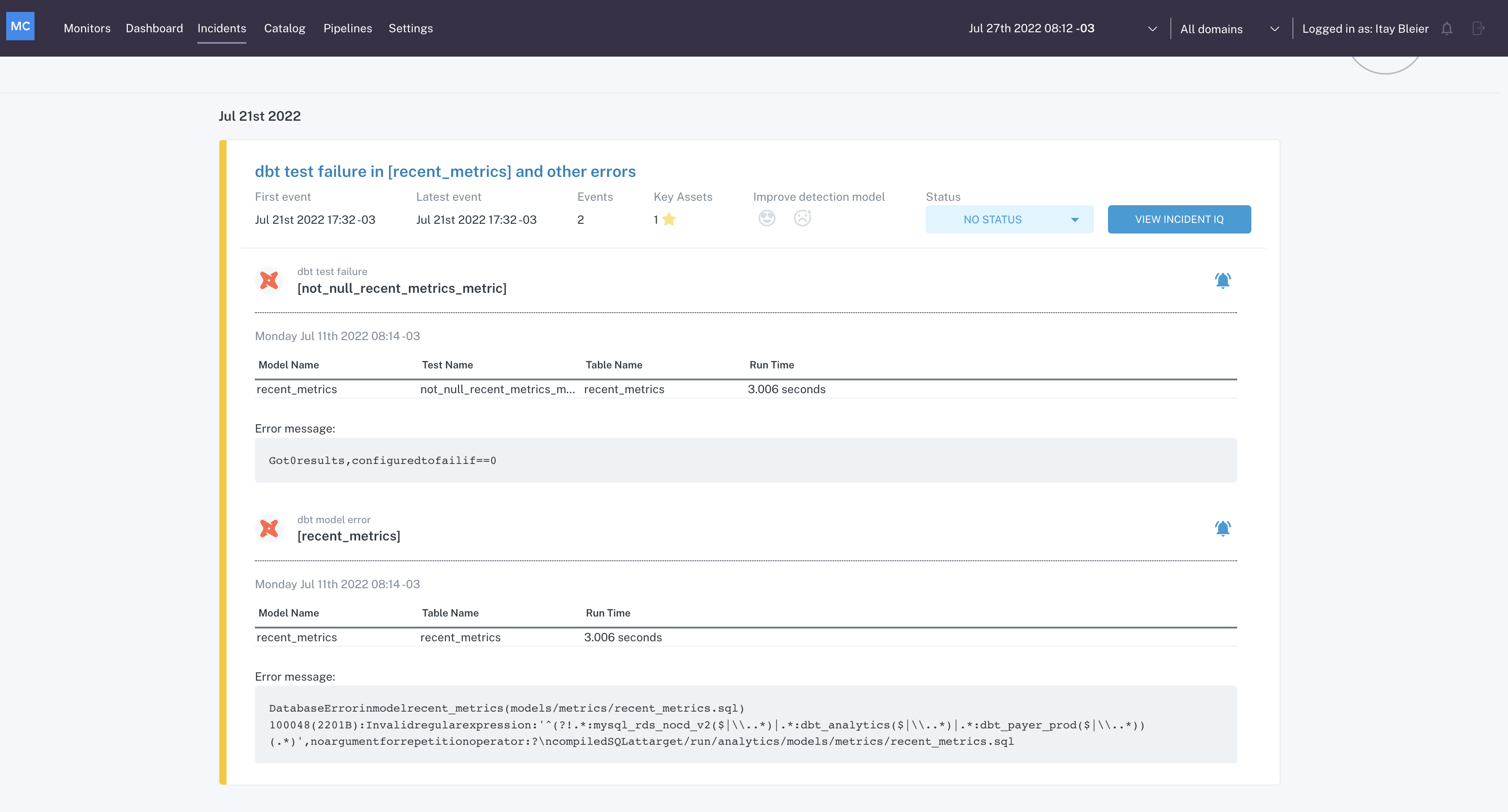
Task: Click the dbt icon for not_null_recent_metrics_metric
Action: (x=269, y=280)
